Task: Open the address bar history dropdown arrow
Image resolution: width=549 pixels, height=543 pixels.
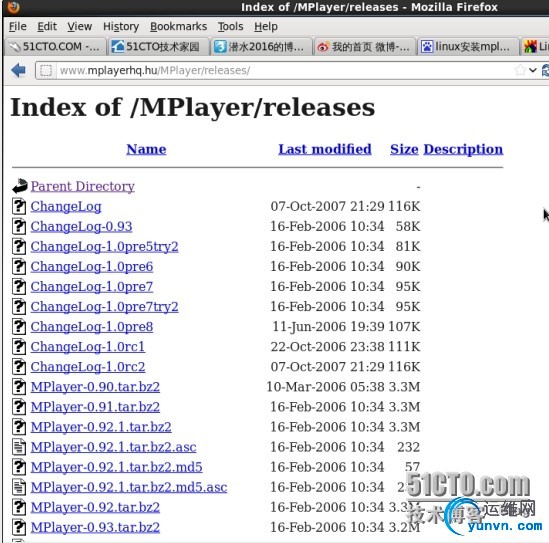Action: (533, 70)
